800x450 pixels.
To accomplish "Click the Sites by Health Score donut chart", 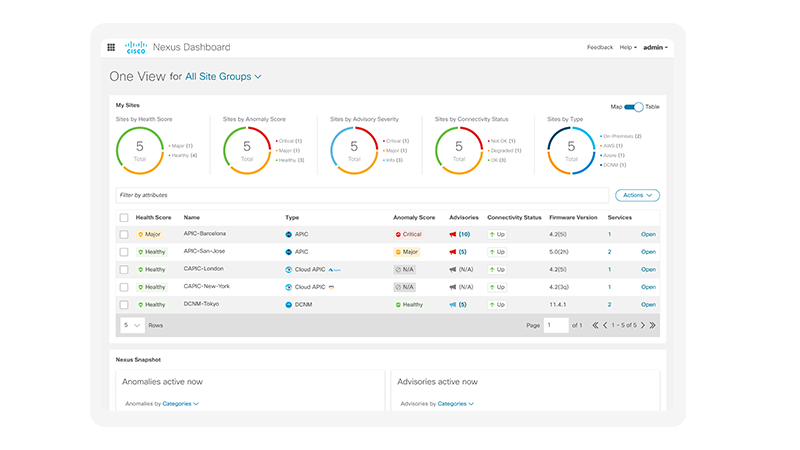I will tap(140, 151).
